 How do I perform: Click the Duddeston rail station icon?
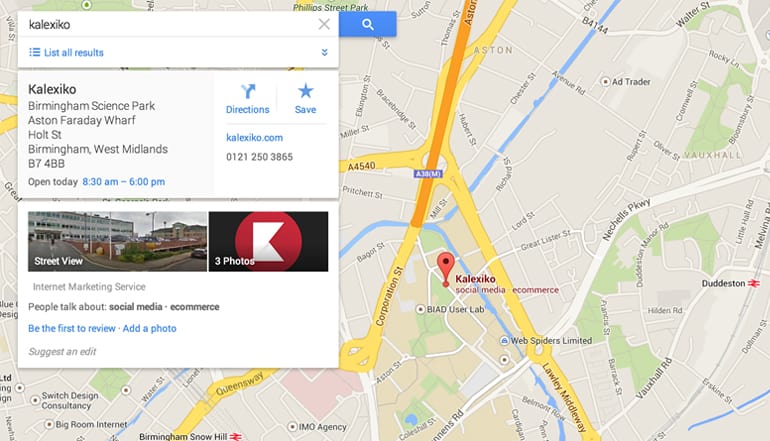coord(753,283)
